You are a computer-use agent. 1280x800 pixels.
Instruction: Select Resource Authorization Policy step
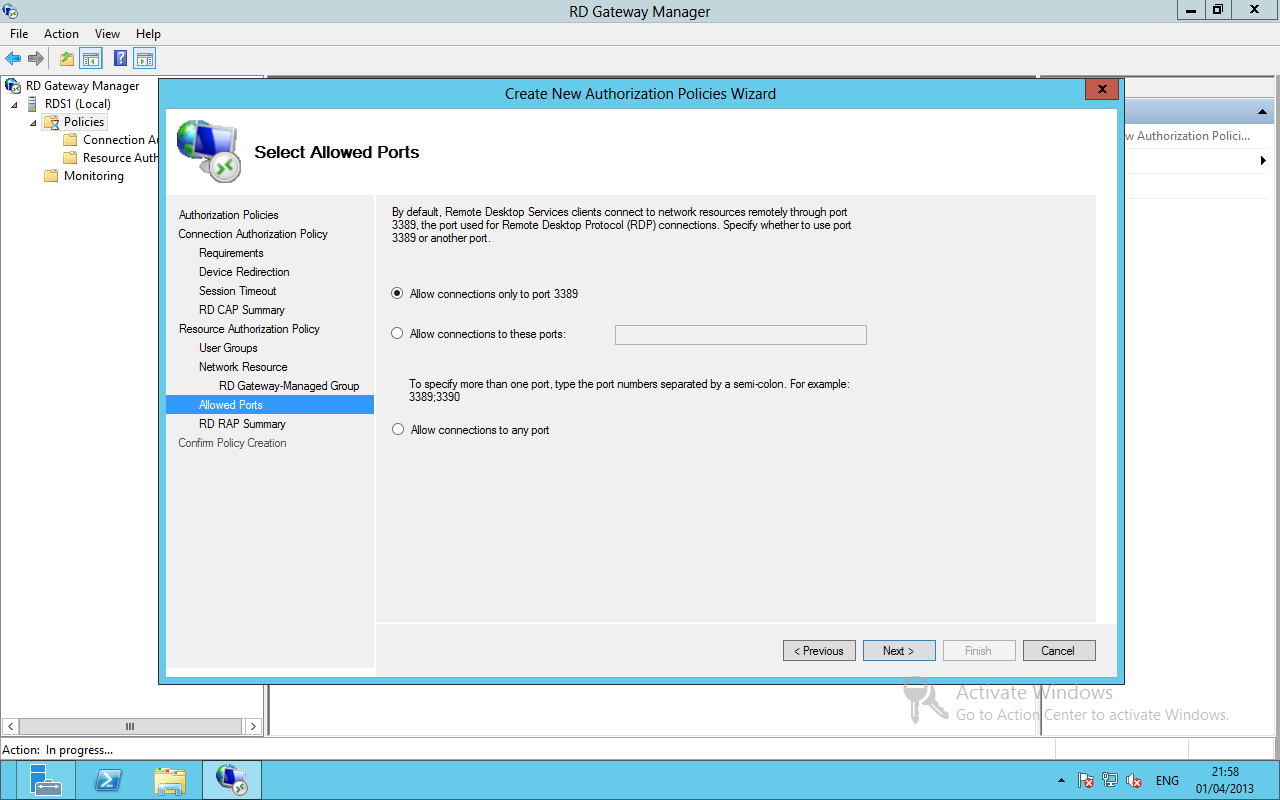[x=249, y=329]
